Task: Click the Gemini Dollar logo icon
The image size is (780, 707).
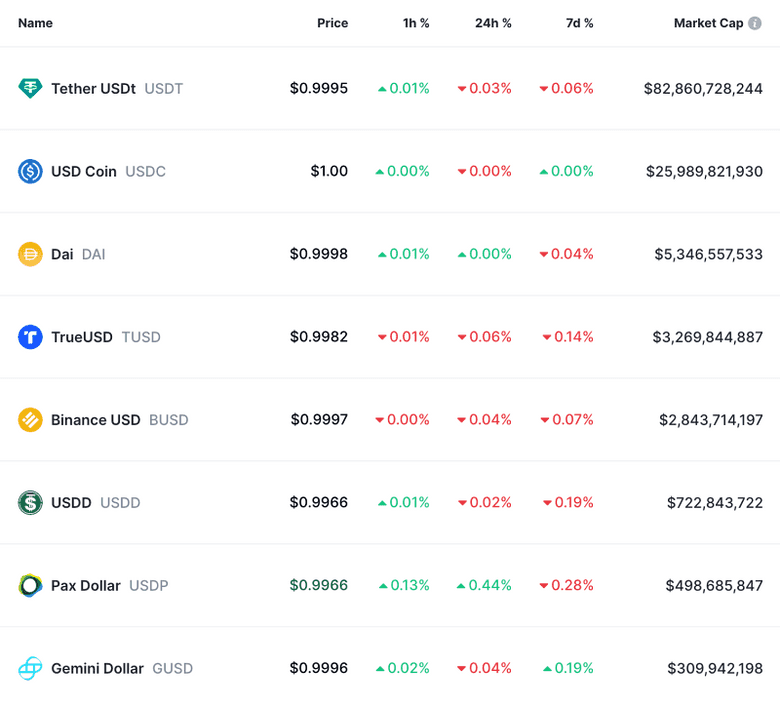Action: (x=30, y=668)
